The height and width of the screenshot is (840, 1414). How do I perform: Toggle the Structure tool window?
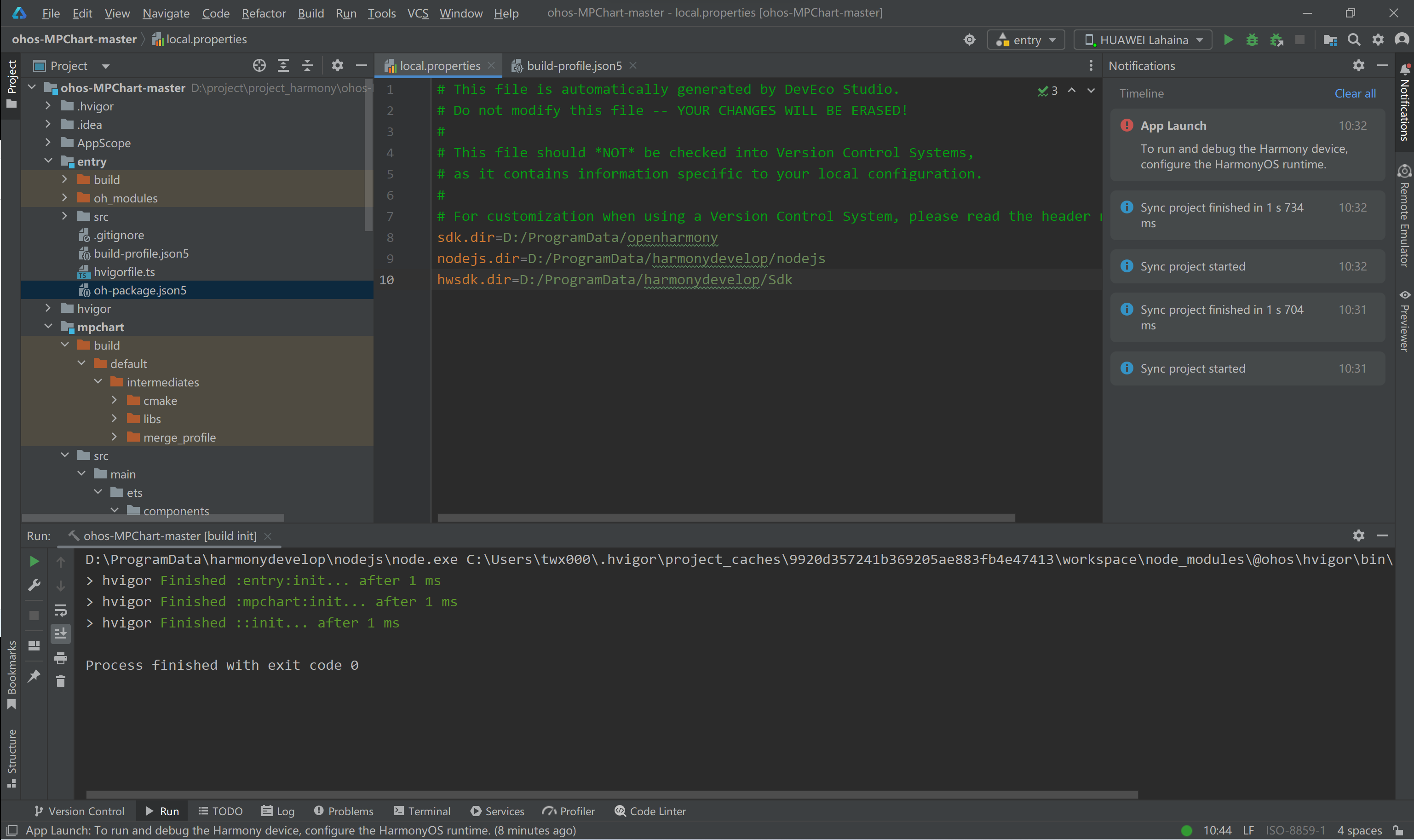click(x=11, y=759)
